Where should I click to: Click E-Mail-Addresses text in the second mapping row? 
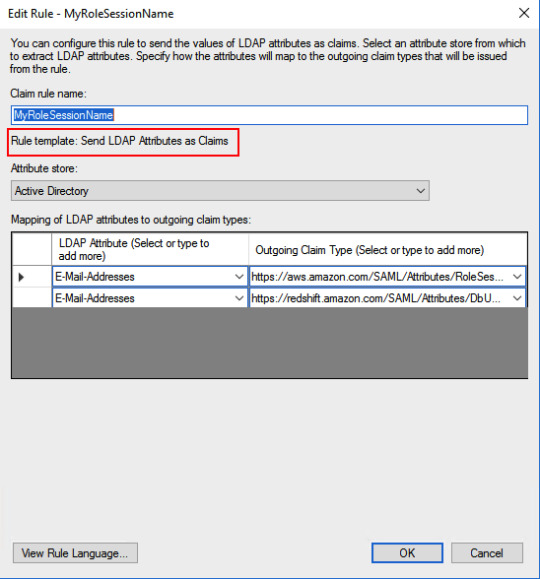click(95, 298)
